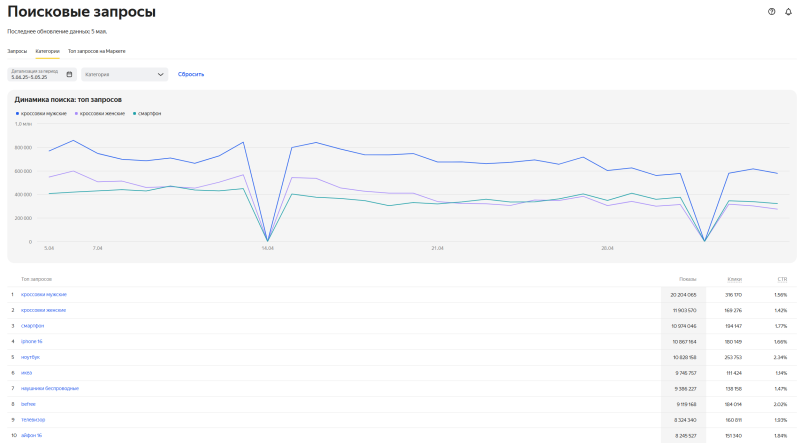Open the кроссовки мужские query link

44,294
